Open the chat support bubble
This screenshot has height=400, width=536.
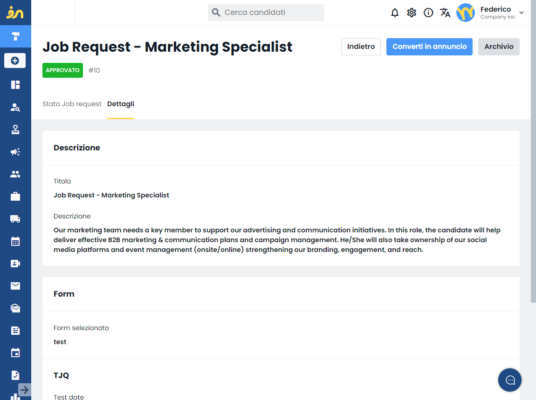tap(510, 380)
